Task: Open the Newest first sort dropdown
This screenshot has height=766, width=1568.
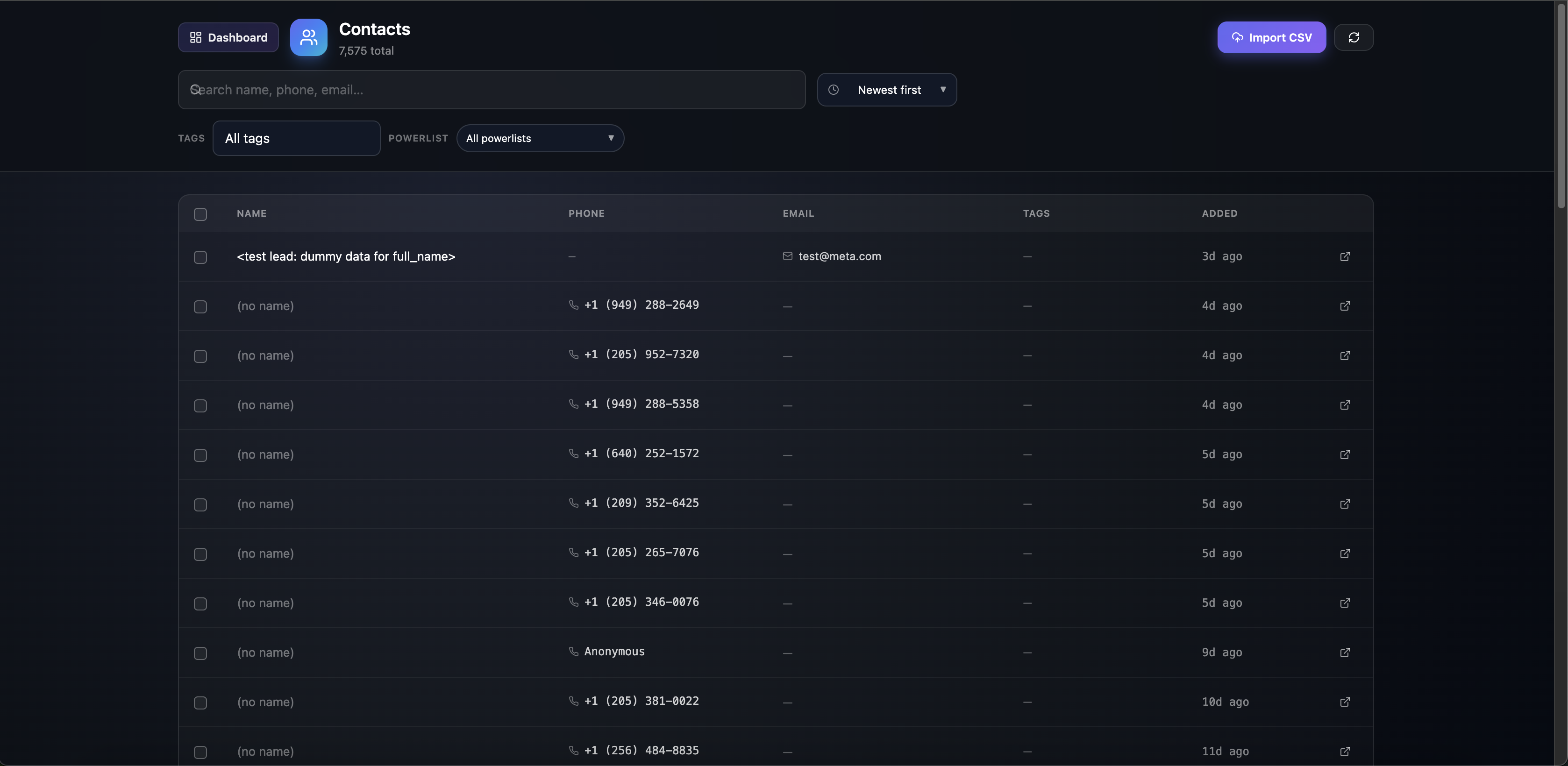Action: pyautogui.click(x=887, y=90)
